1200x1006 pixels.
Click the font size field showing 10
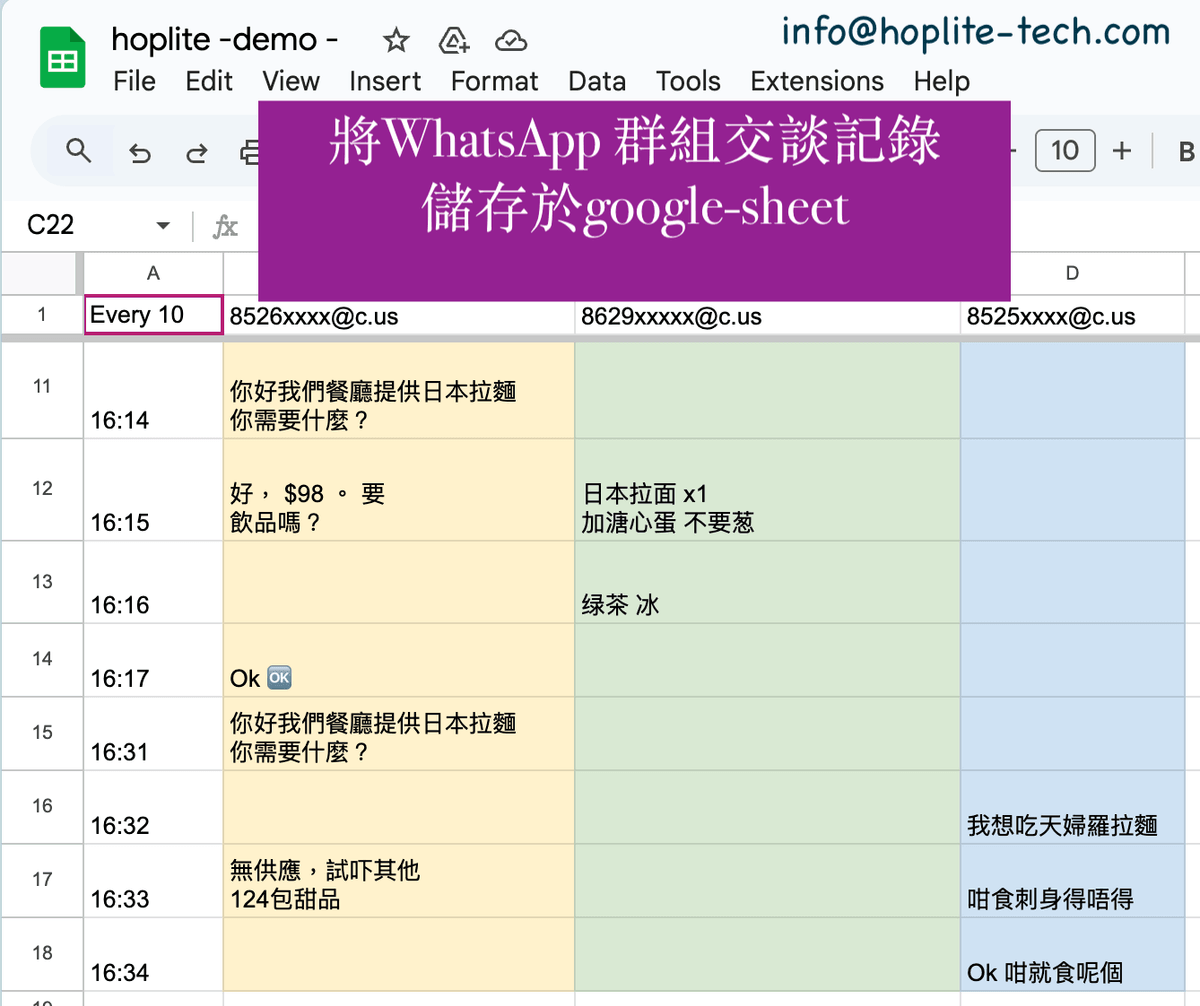coord(1065,151)
